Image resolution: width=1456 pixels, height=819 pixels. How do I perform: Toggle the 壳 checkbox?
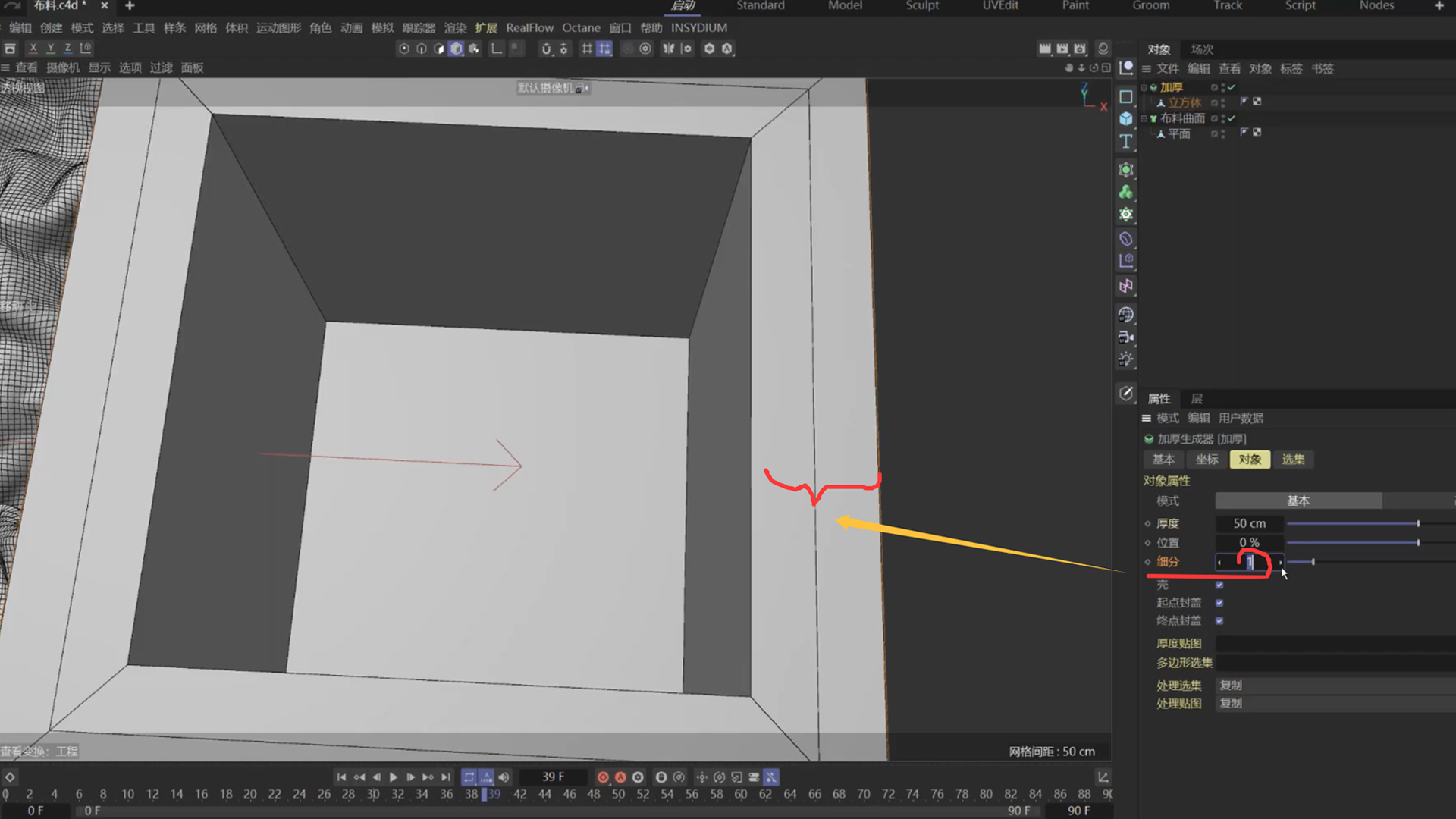click(1219, 585)
